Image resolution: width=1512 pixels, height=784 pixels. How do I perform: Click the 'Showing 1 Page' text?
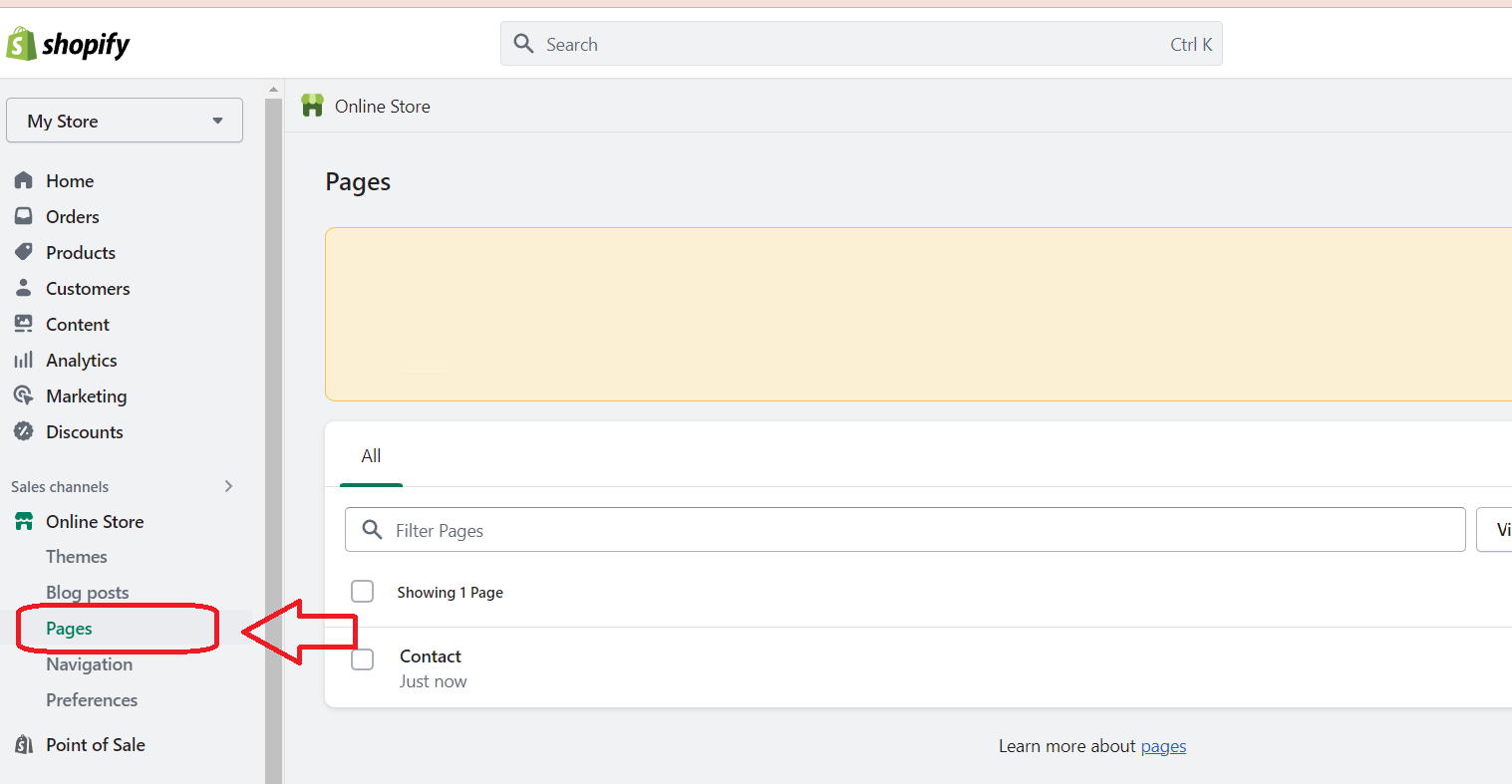[x=451, y=592]
